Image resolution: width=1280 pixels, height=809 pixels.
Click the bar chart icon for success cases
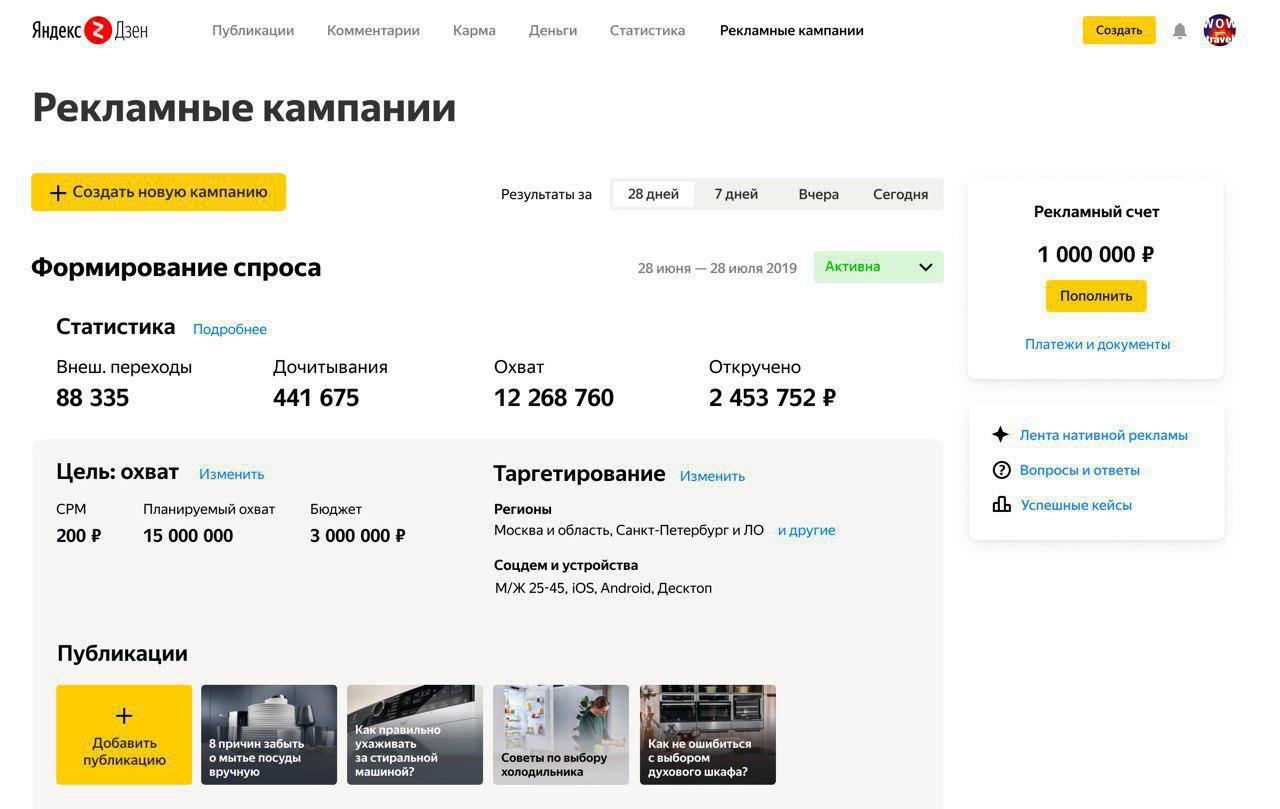pyautogui.click(x=1001, y=505)
